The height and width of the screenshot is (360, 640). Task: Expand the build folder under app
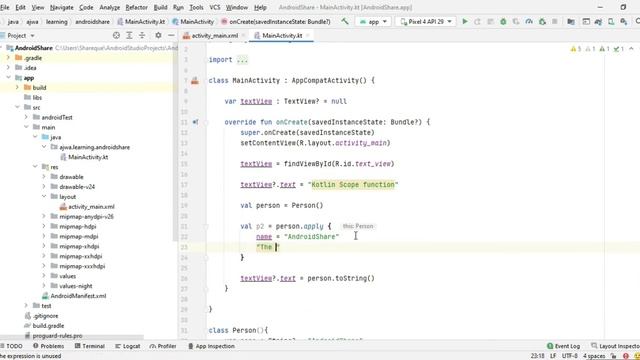point(17,87)
